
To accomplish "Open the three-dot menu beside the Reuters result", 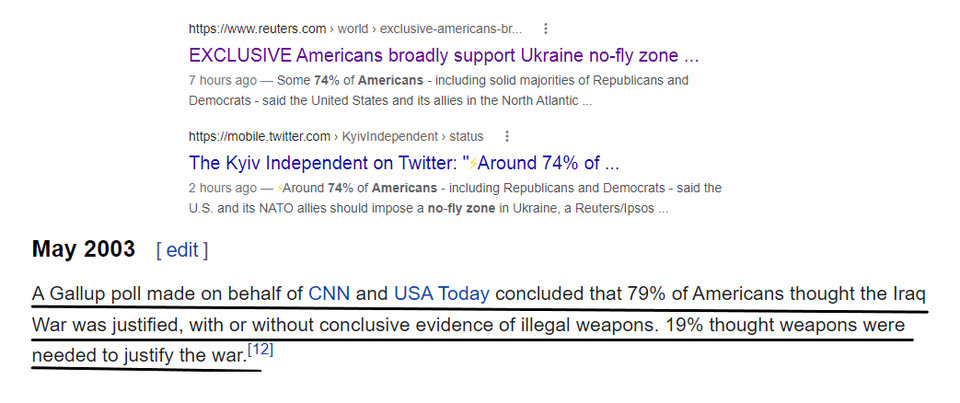I will 546,29.
